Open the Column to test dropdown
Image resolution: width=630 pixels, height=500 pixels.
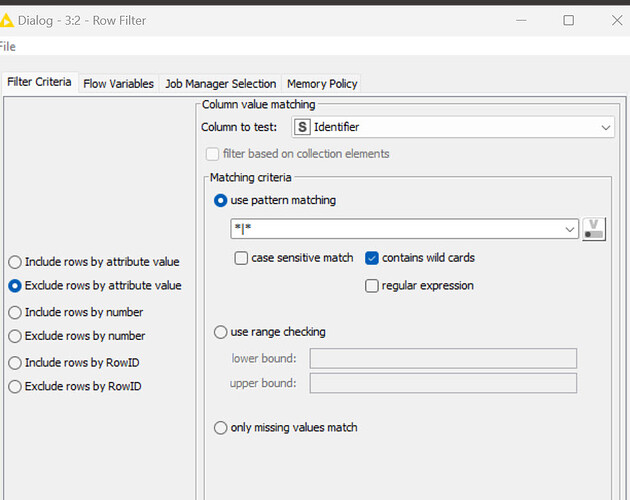(453, 127)
